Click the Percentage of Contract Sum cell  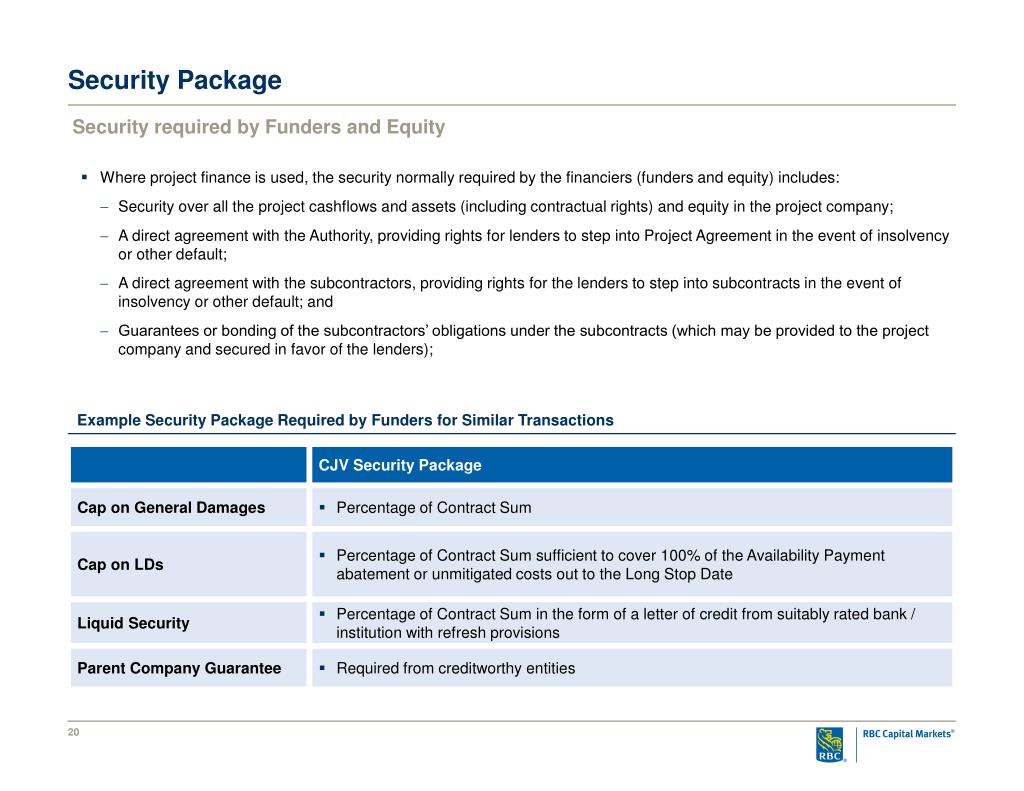click(632, 508)
